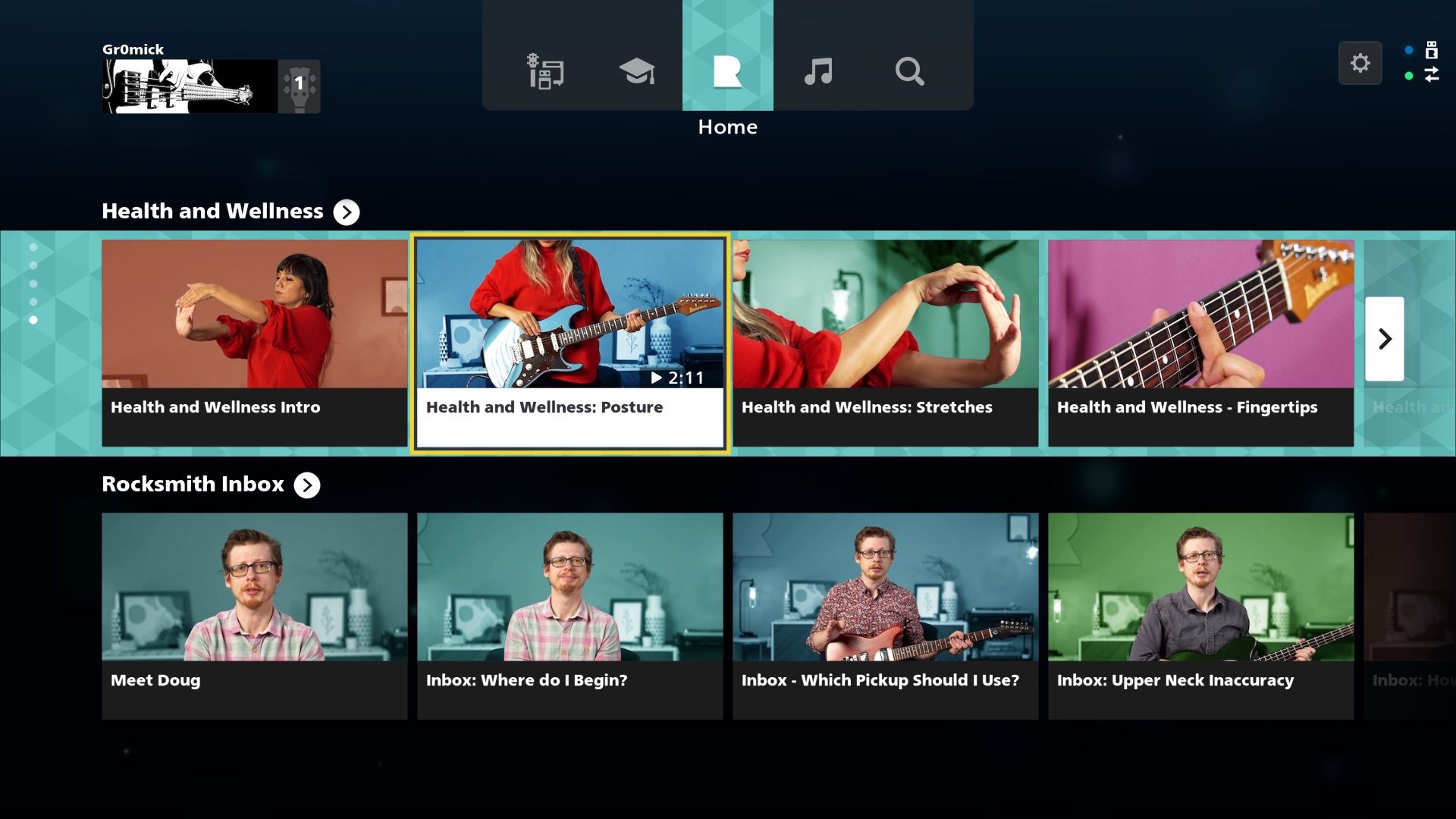The width and height of the screenshot is (1456, 819).
Task: Open Health and Wellness - Fingertips video
Action: coord(1201,343)
